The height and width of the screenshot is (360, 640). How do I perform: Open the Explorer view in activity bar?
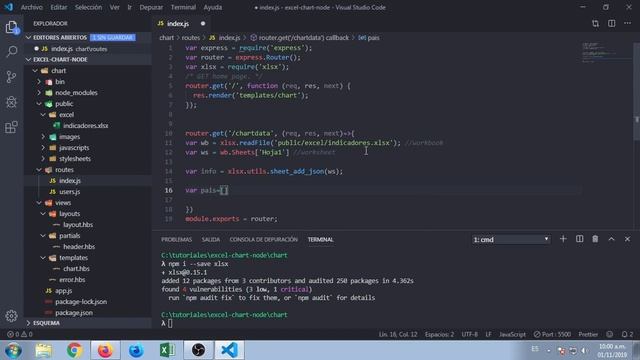(11, 27)
